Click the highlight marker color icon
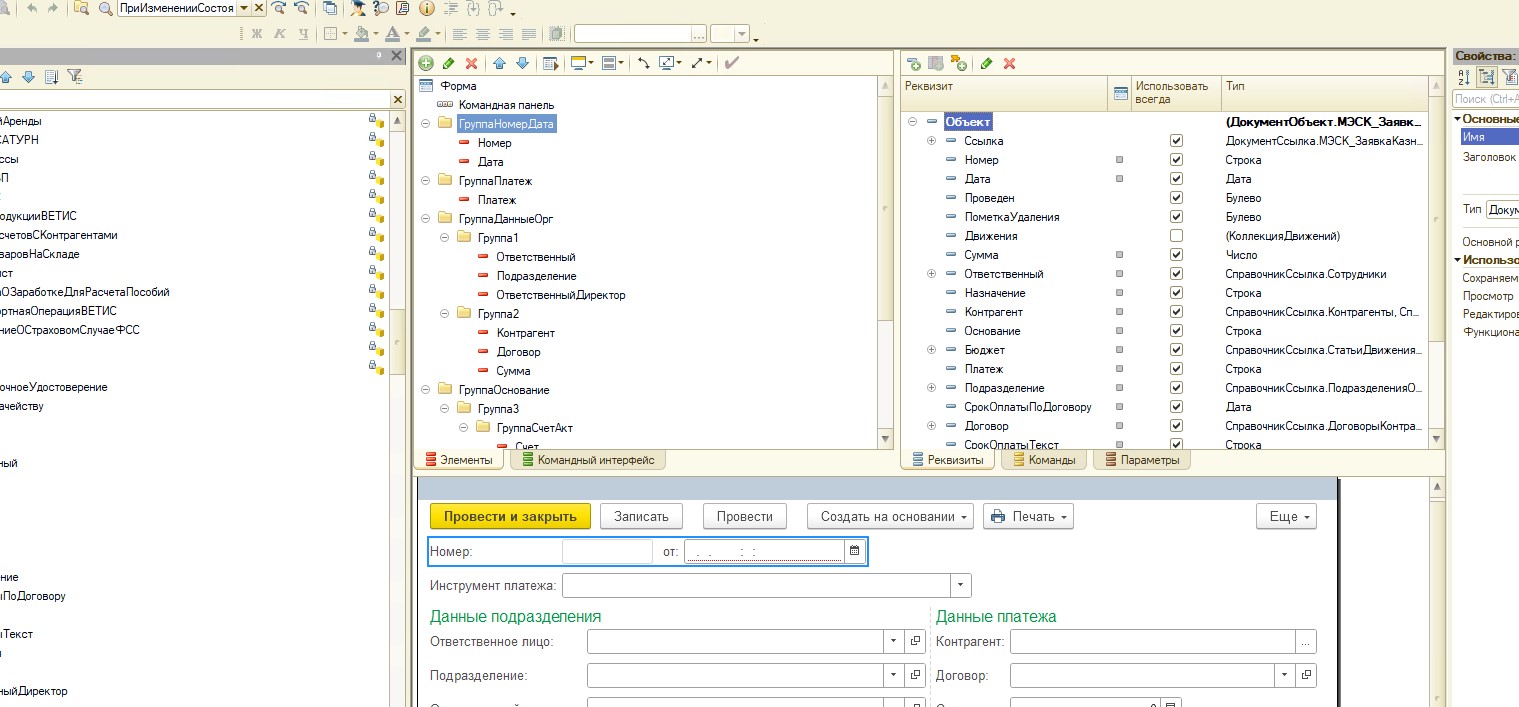The height and width of the screenshot is (707, 1519). [424, 34]
